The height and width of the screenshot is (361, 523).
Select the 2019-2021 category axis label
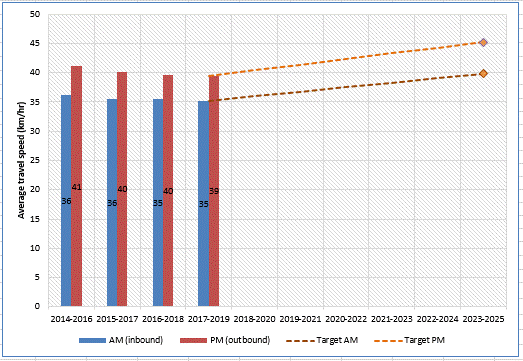click(x=300, y=319)
